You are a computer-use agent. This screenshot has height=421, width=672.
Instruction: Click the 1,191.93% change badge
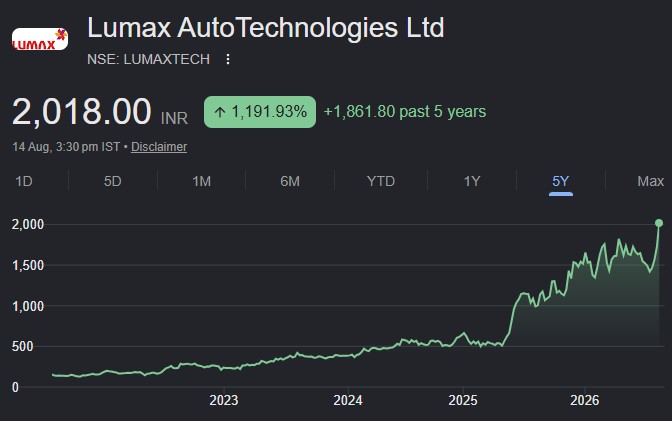[260, 112]
